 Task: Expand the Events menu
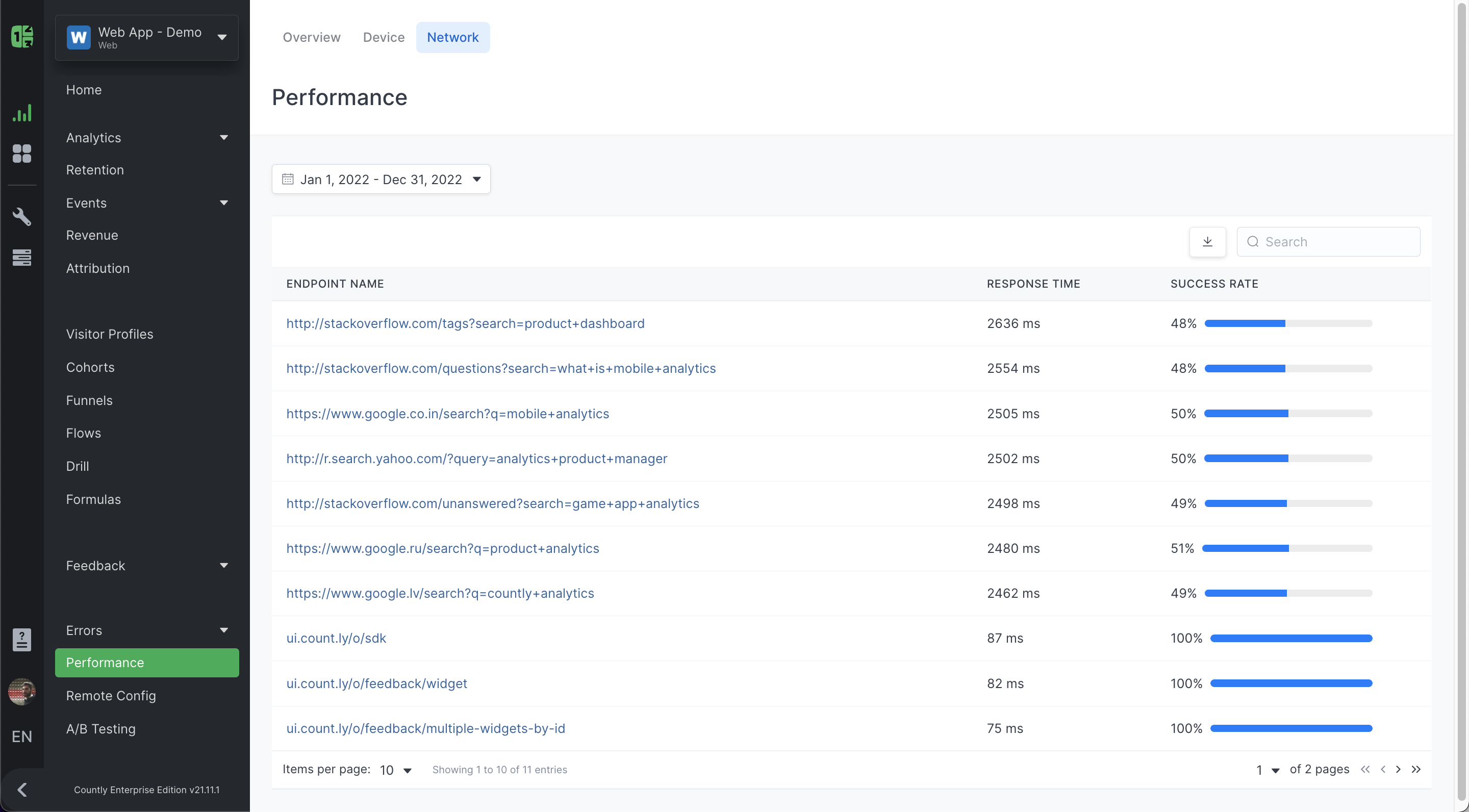point(146,203)
